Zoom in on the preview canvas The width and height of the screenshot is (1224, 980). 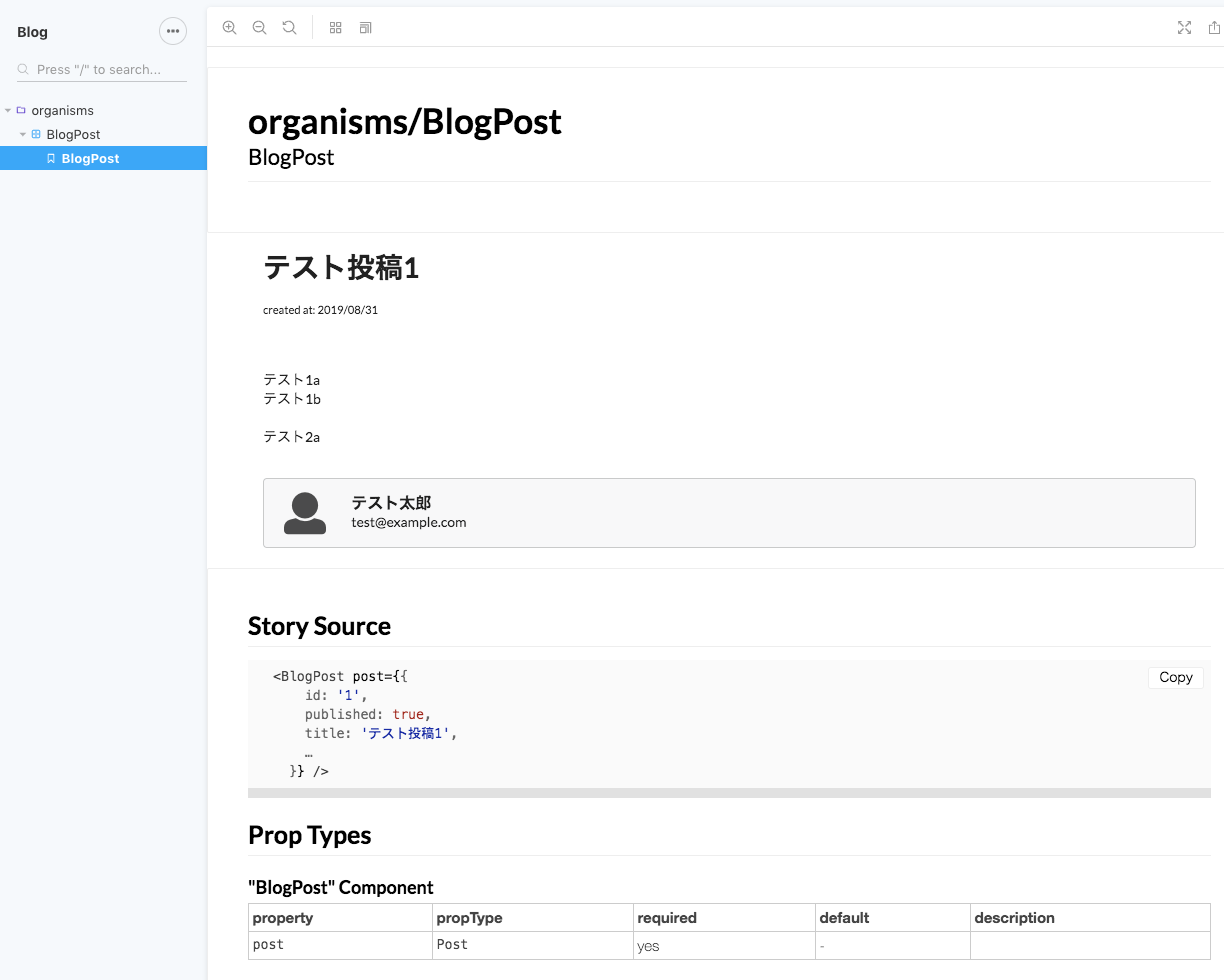[229, 27]
